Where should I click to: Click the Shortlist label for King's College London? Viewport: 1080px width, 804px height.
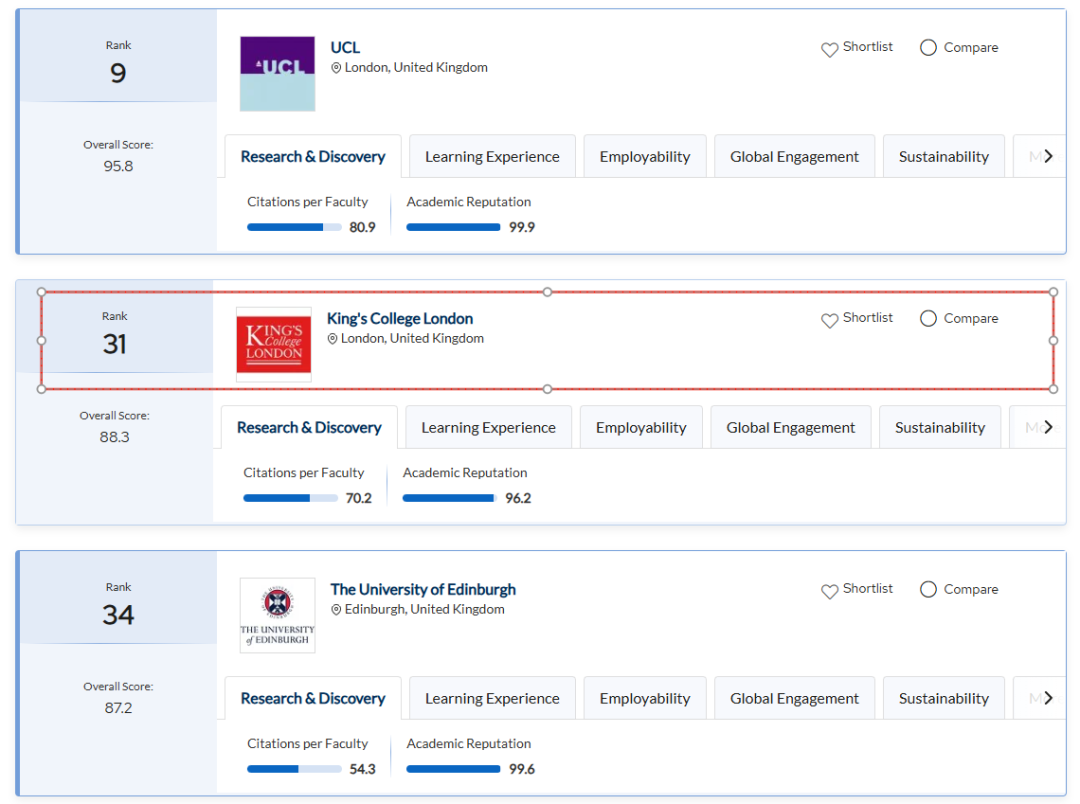point(867,317)
